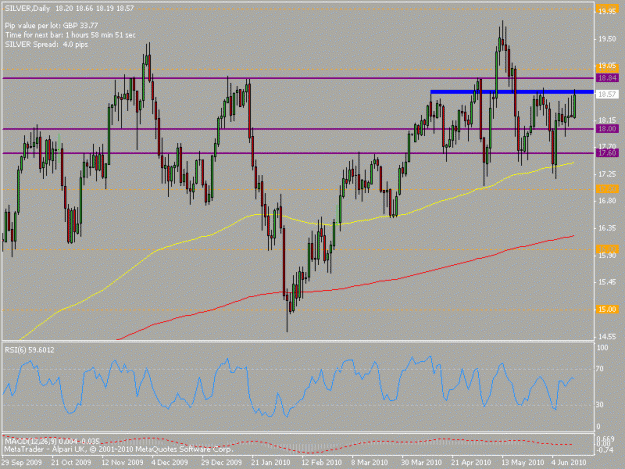Select the 'Pip value per lot: GBP 33.77' label
Viewport: 625px width, 469px height.
(x=51, y=26)
